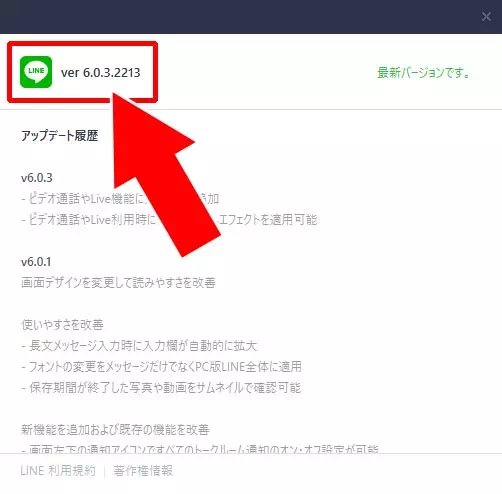The height and width of the screenshot is (494, 502).
Task: Click the 新機能を追加および既存の機能を改善 line
Action: click(115, 430)
